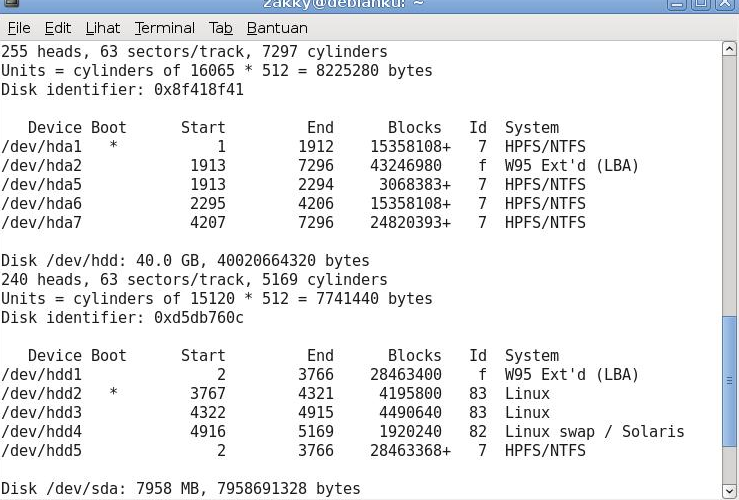Click the terminal window menu icon in titlebar
Screen dimensions: 739x500
click(x=10, y=4)
